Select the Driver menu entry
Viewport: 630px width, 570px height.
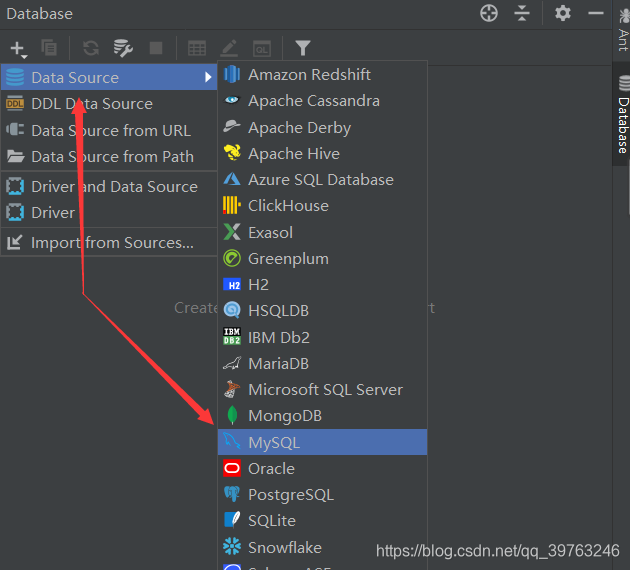click(109, 212)
